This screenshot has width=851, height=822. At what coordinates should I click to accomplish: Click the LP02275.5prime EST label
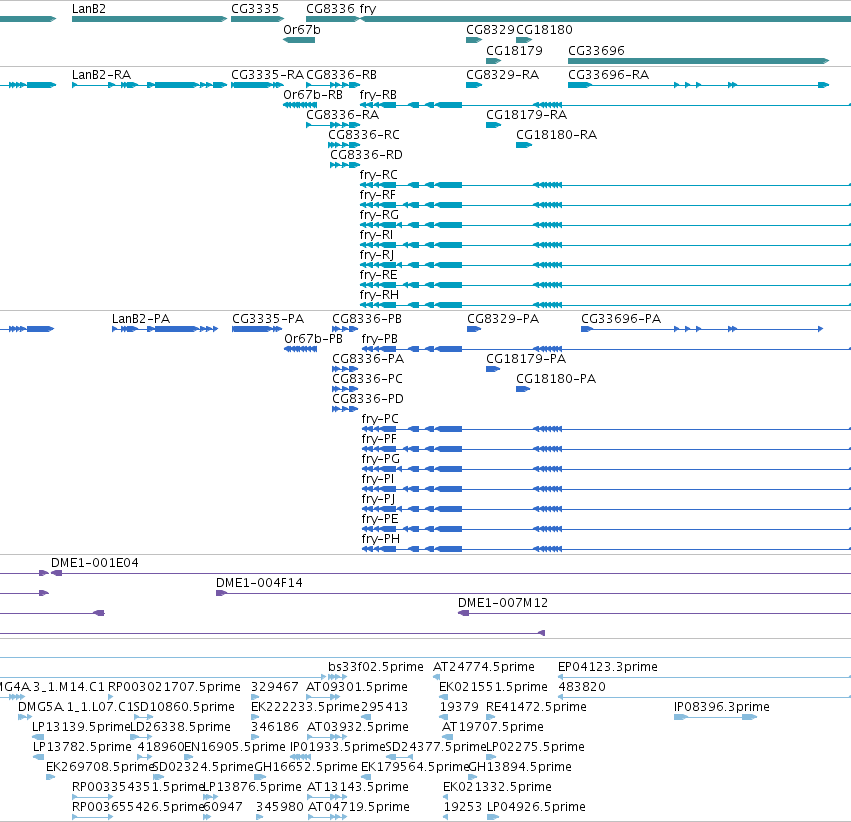pos(535,747)
